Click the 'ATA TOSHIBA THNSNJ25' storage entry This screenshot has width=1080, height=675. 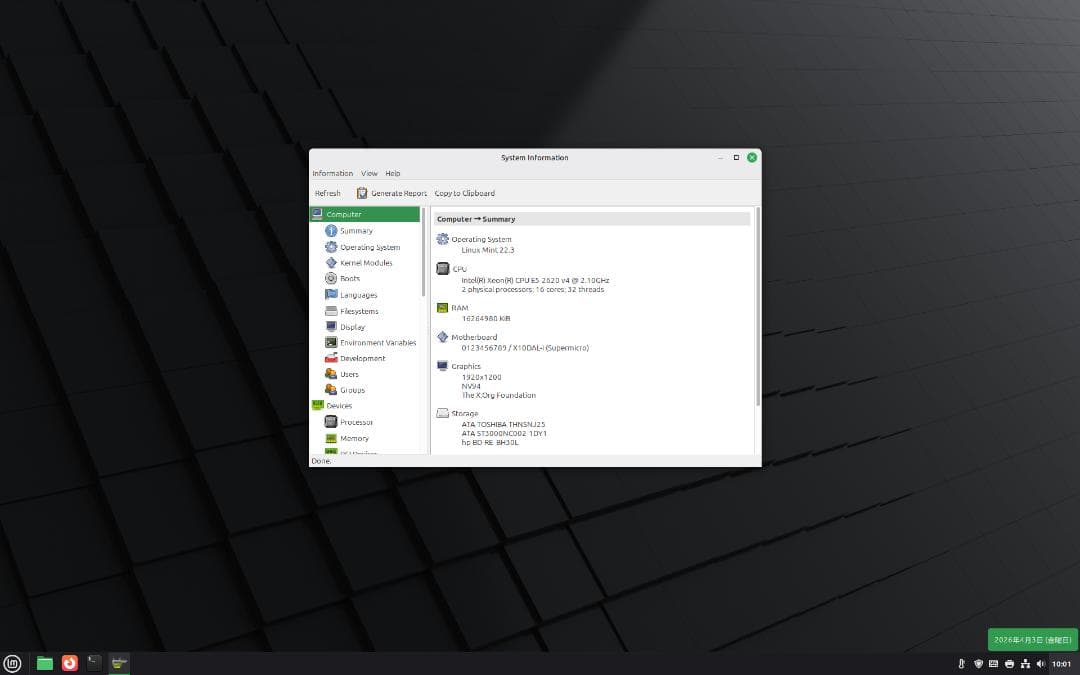[503, 425]
